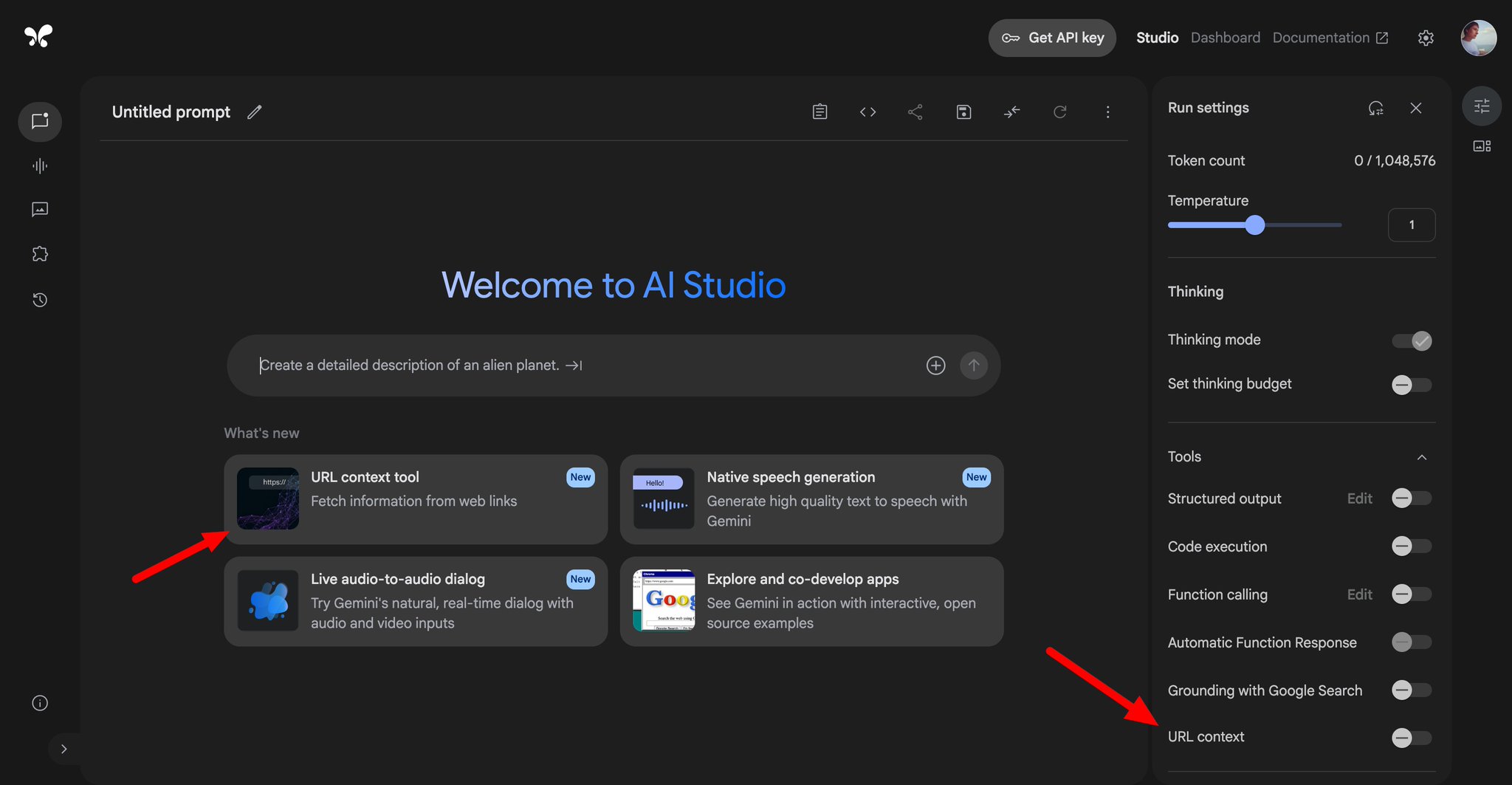Click the Get code brackets icon
This screenshot has height=785, width=1512.
pyautogui.click(x=867, y=112)
